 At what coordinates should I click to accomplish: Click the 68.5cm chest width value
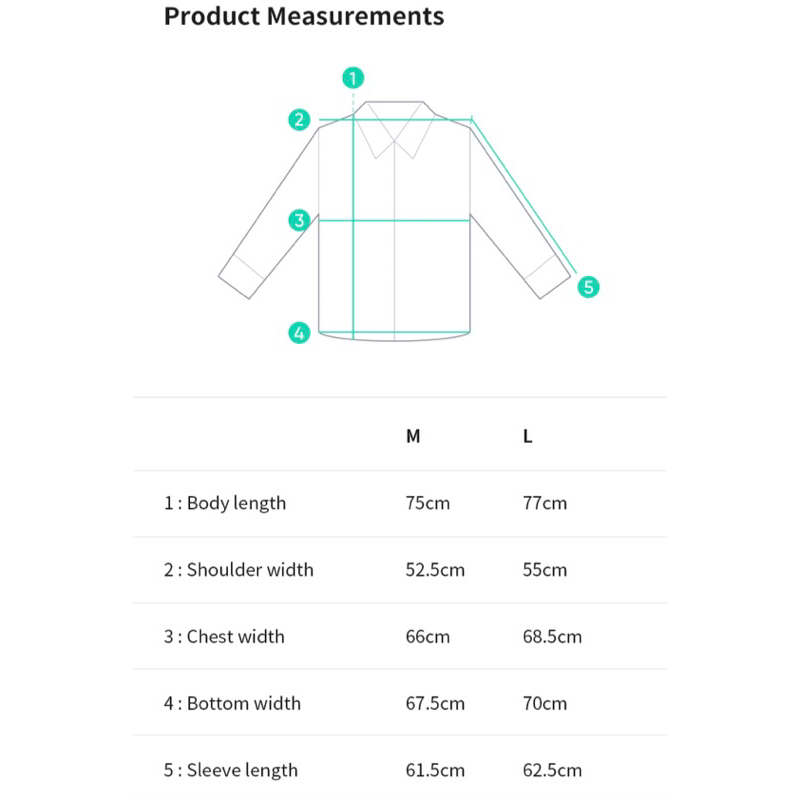pos(552,637)
